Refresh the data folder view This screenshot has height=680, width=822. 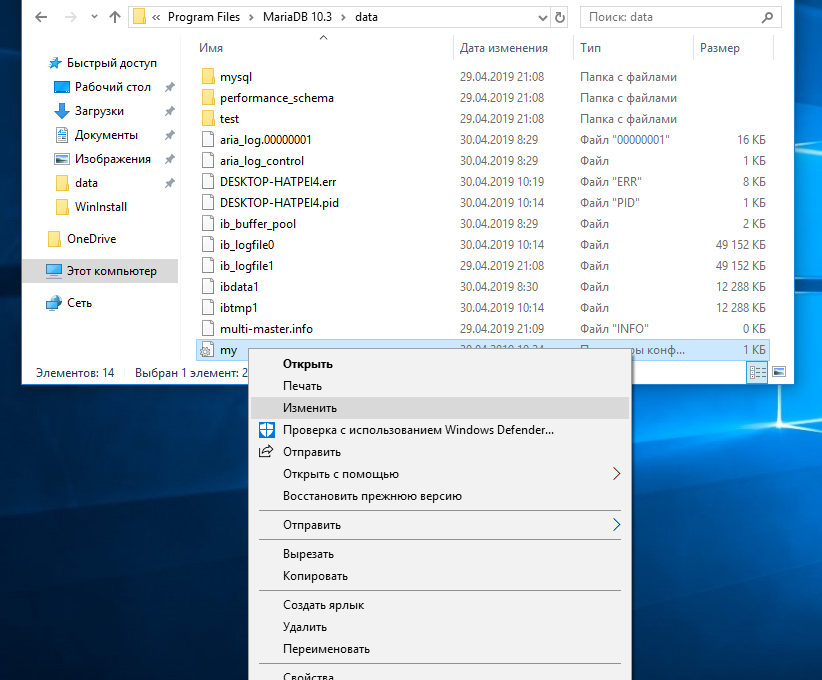pos(560,17)
